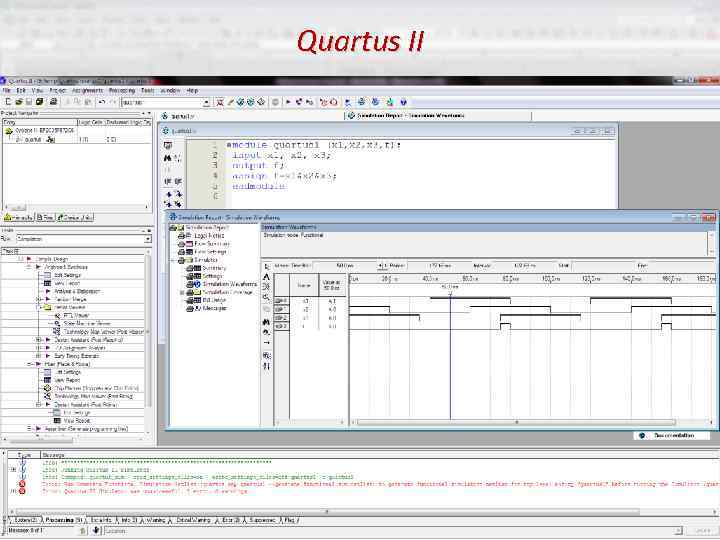The height and width of the screenshot is (540, 720).
Task: Click the Master Time Bar value field
Action: click(x=345, y=265)
